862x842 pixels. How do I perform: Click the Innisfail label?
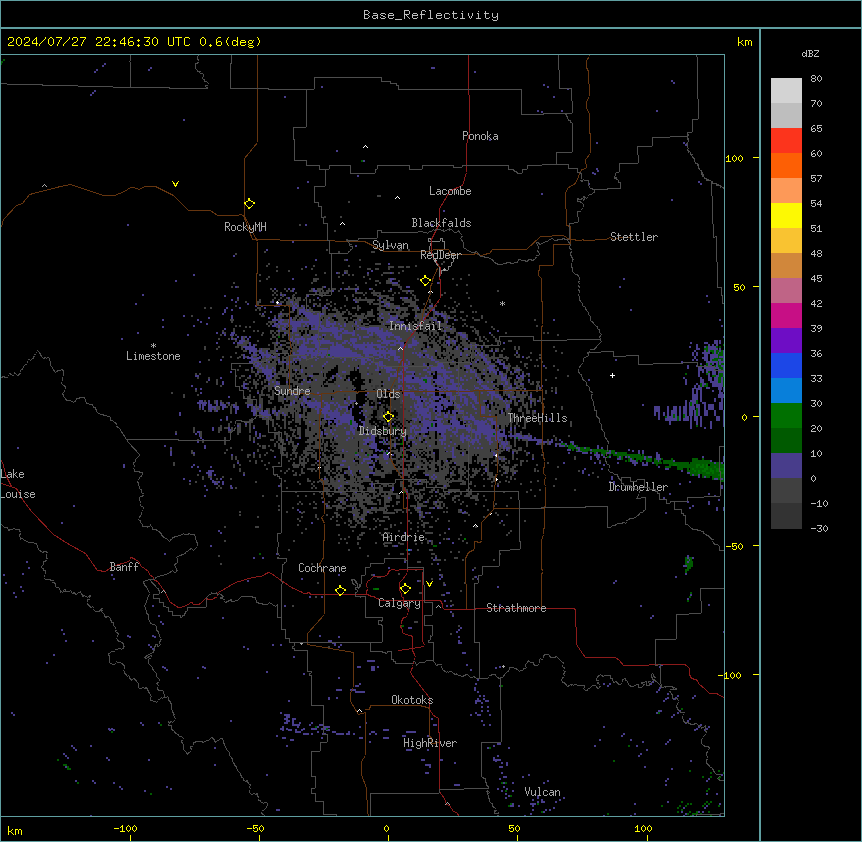point(415,326)
